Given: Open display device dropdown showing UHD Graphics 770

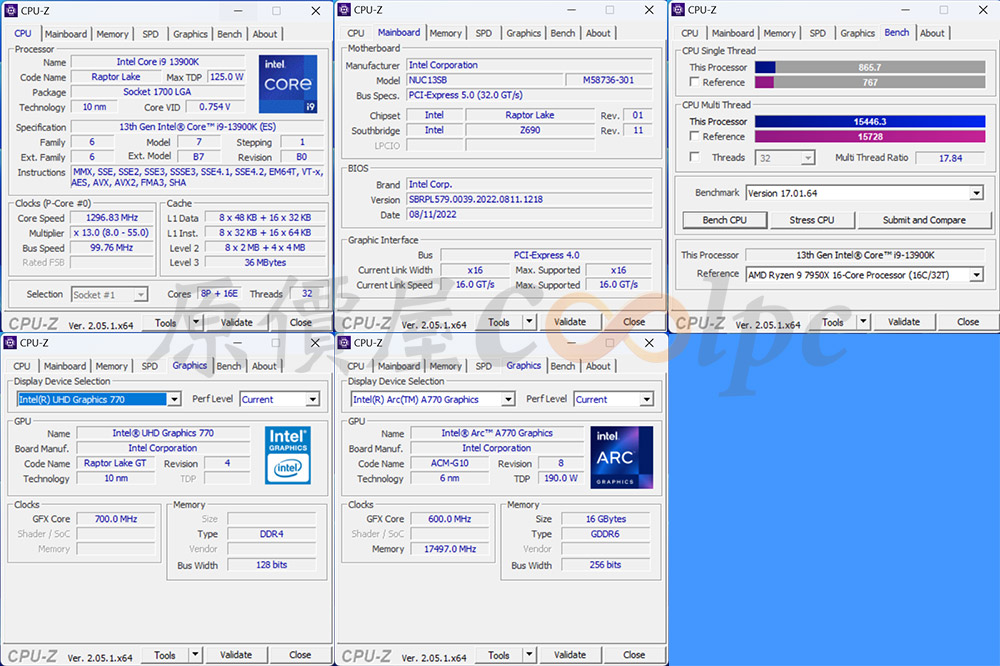Looking at the screenshot, I should pos(174,399).
